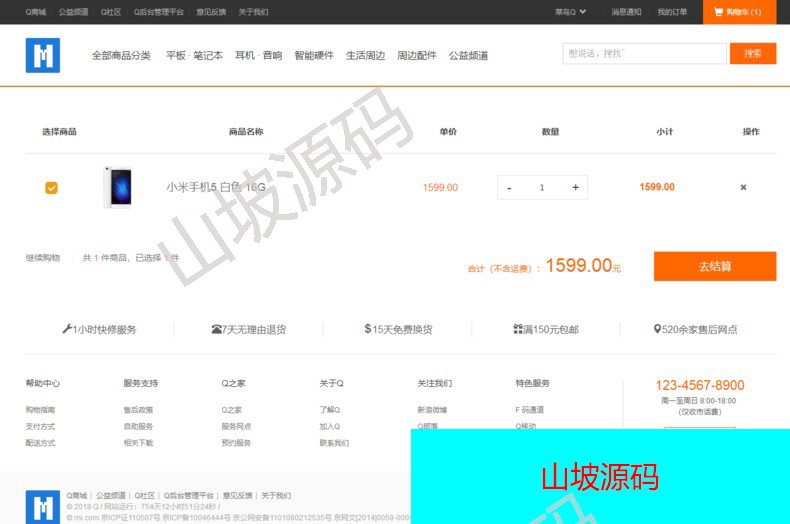Open the 生活周边 category

(x=365, y=55)
